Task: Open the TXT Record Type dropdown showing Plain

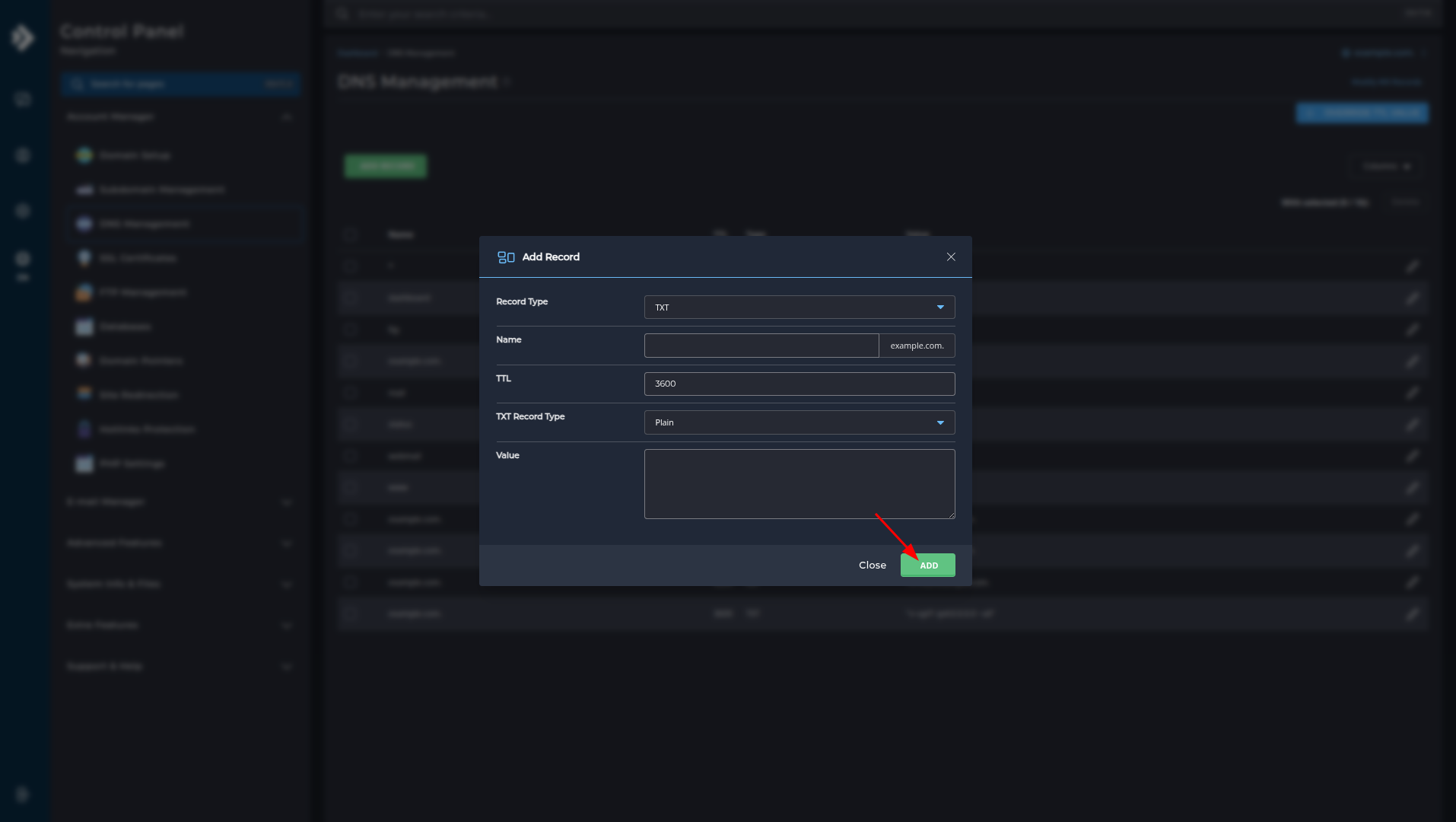Action: (x=799, y=422)
